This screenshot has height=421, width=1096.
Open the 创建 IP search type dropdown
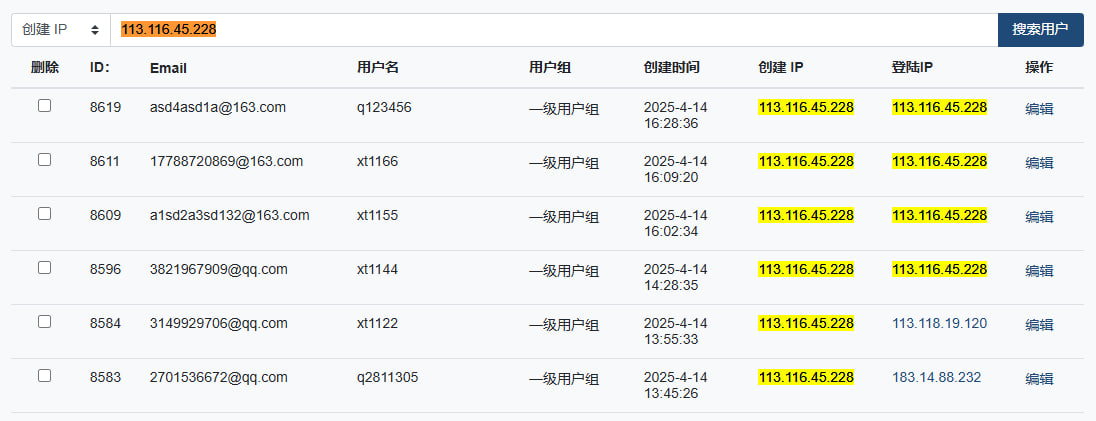61,29
